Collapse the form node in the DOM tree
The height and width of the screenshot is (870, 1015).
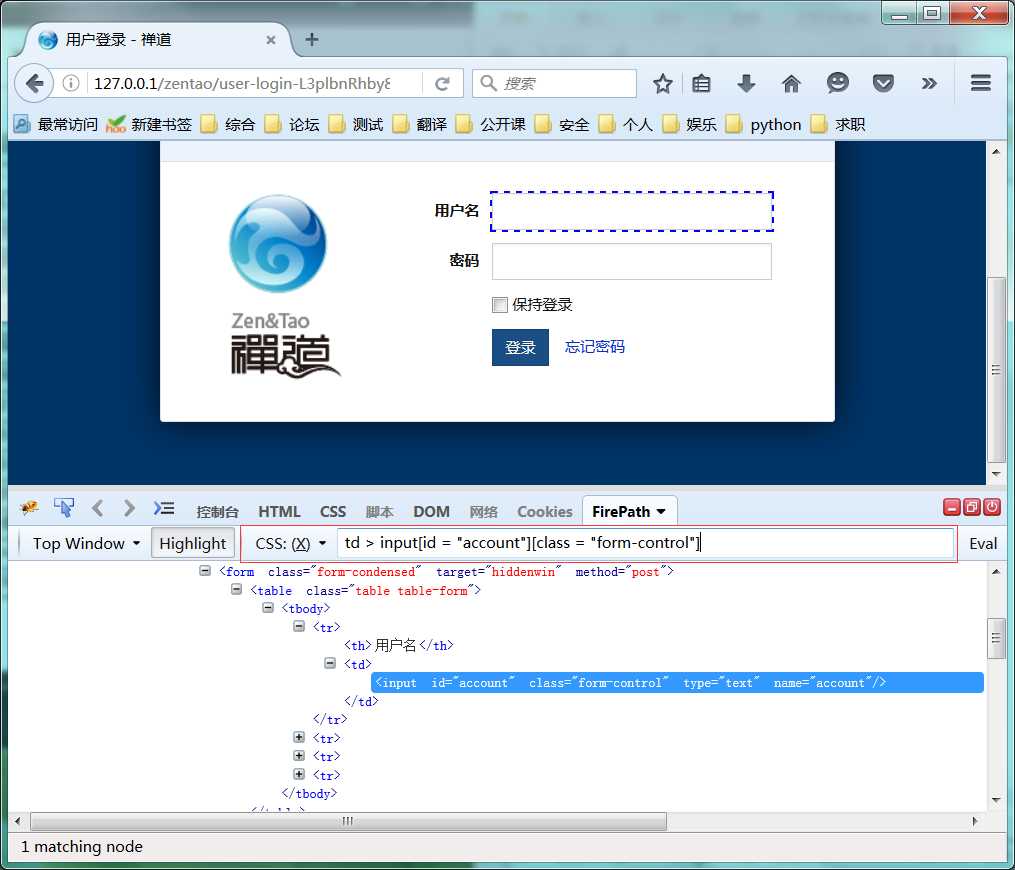(205, 570)
